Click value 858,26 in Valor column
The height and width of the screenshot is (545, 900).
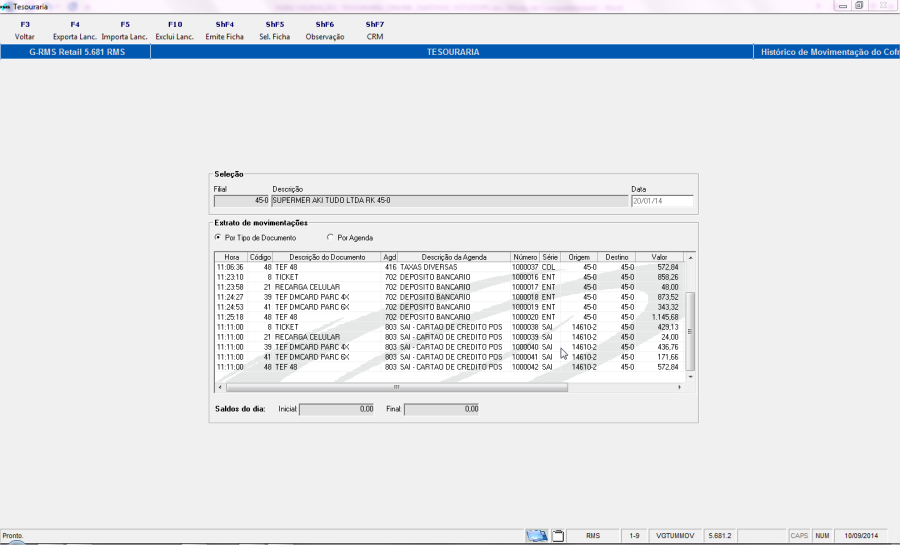tap(668, 277)
